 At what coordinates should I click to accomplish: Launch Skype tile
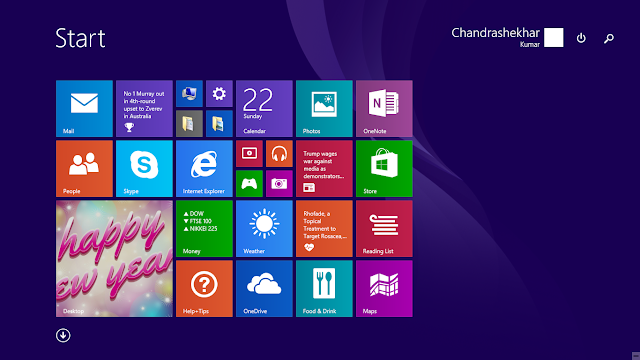point(144,169)
